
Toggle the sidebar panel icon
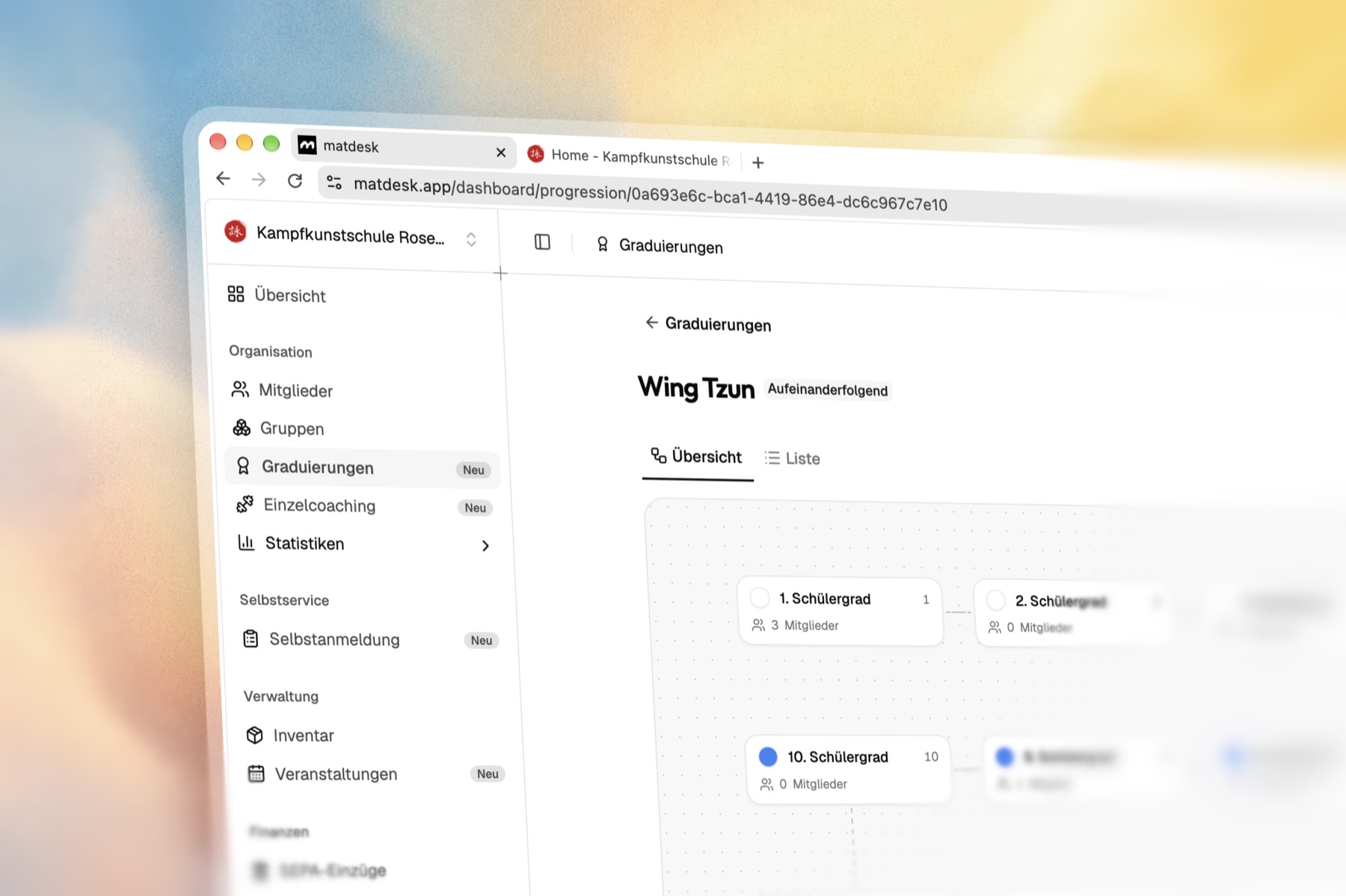click(542, 242)
